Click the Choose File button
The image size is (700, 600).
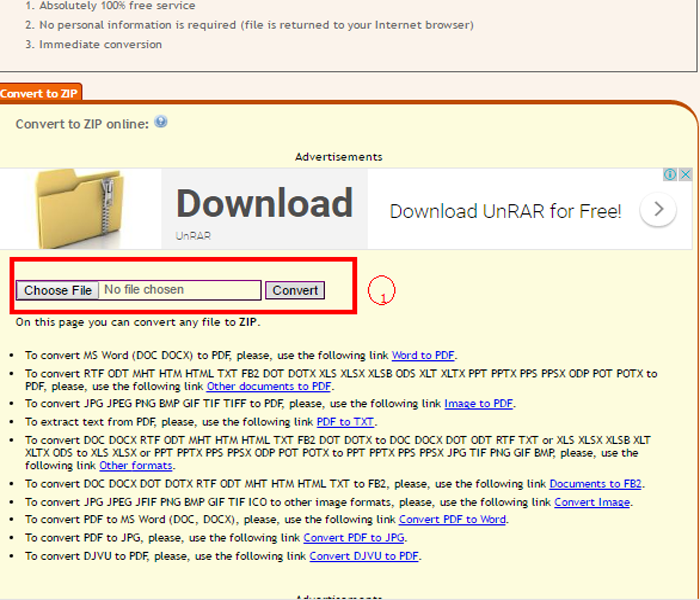[58, 290]
